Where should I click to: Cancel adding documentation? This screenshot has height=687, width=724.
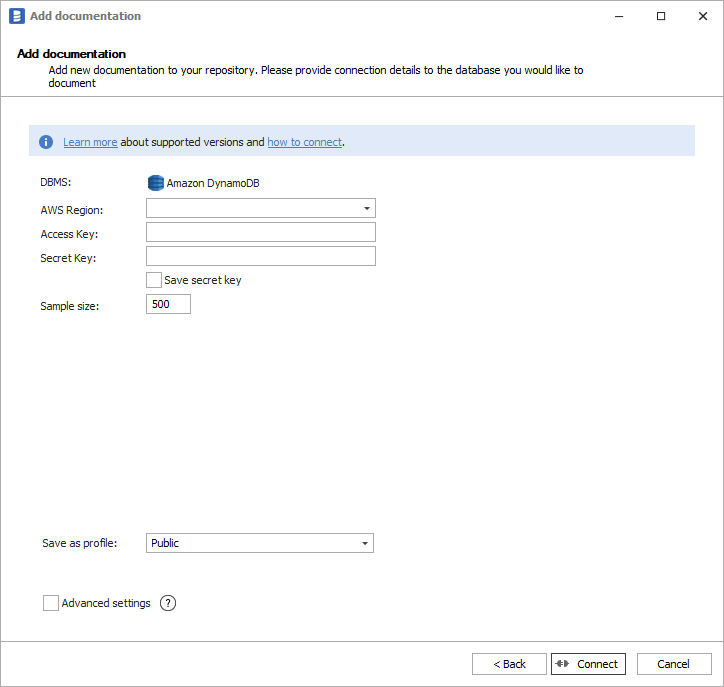[x=673, y=664]
